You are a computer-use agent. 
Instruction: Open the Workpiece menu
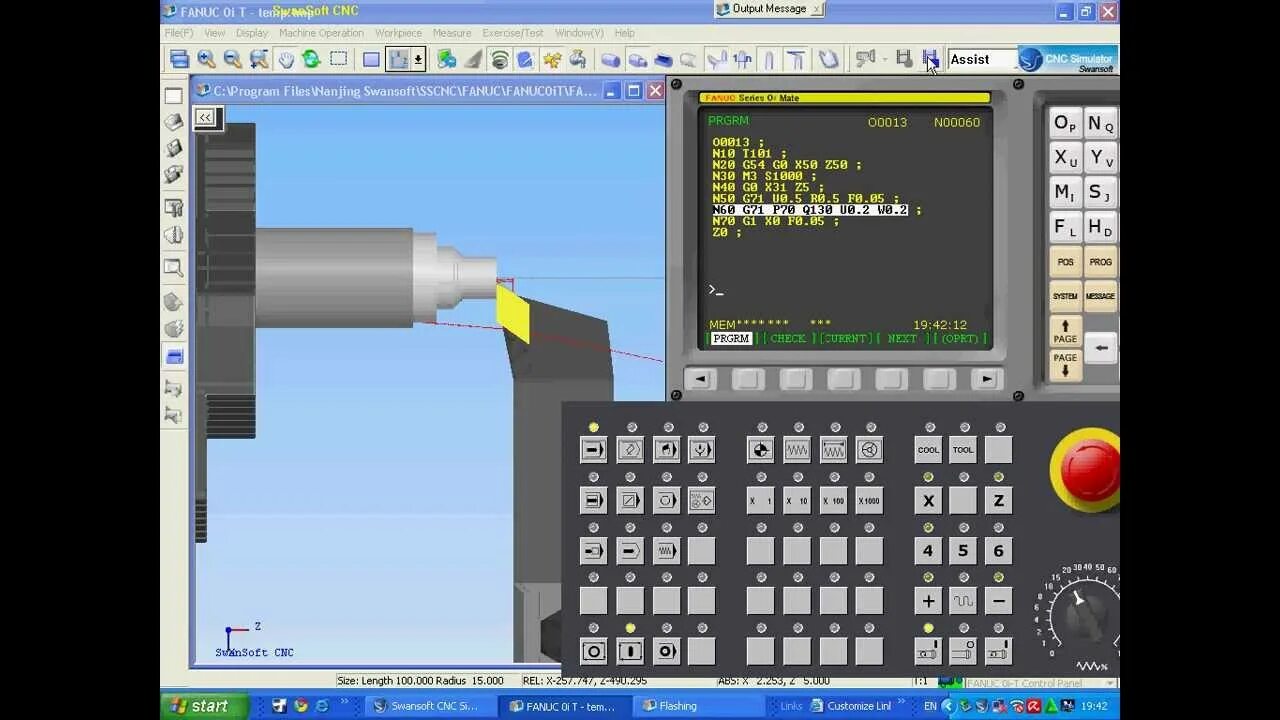point(398,33)
